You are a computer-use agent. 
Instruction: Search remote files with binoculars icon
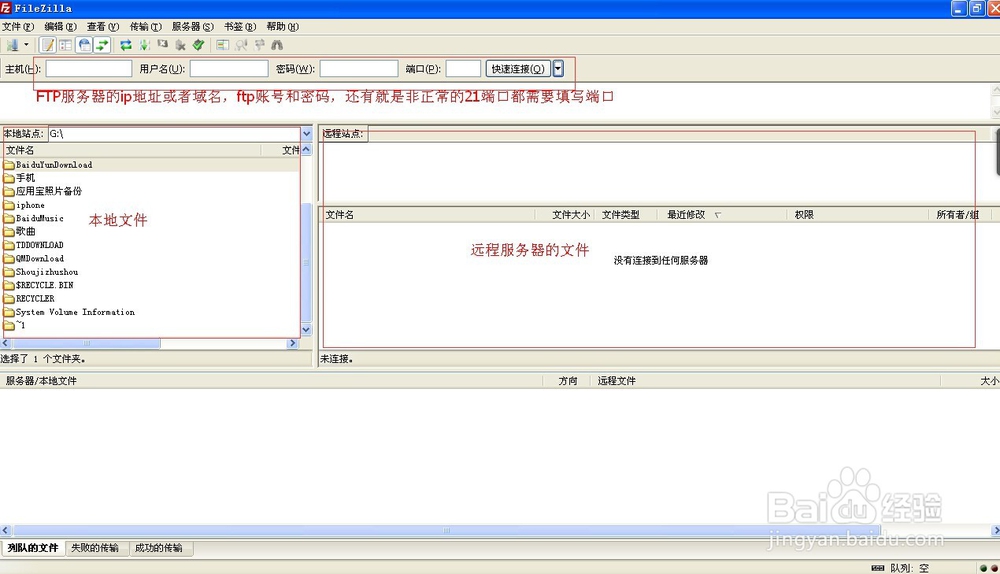coord(277,45)
